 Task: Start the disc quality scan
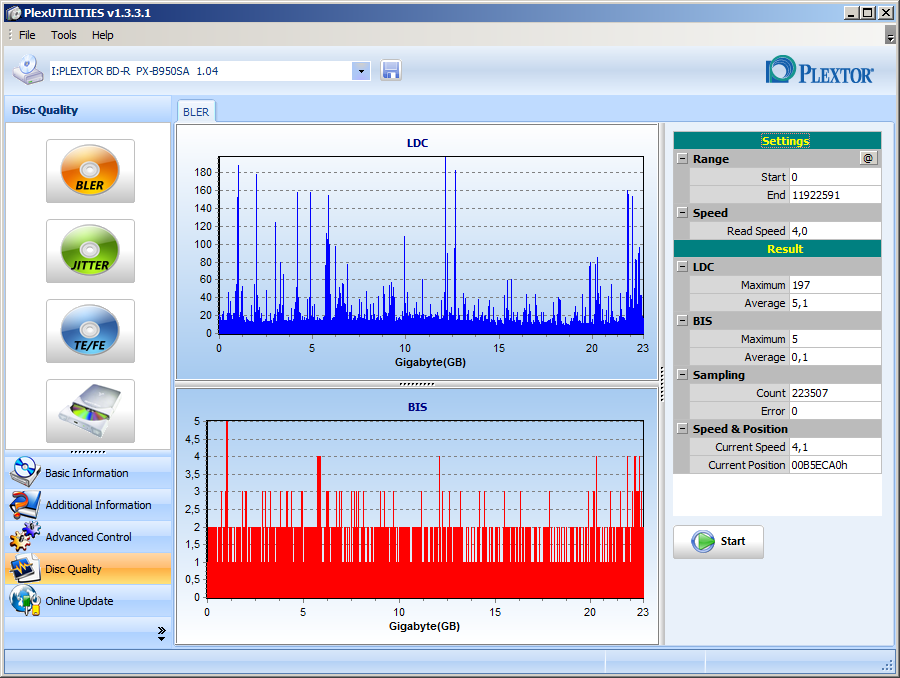(718, 541)
